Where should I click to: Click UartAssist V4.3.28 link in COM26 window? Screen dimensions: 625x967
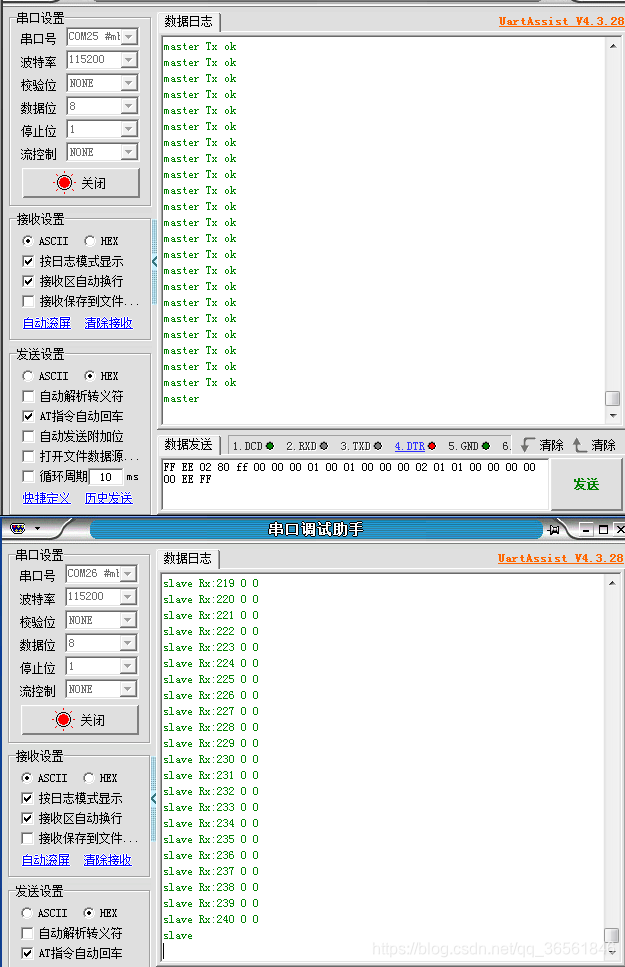coord(561,558)
